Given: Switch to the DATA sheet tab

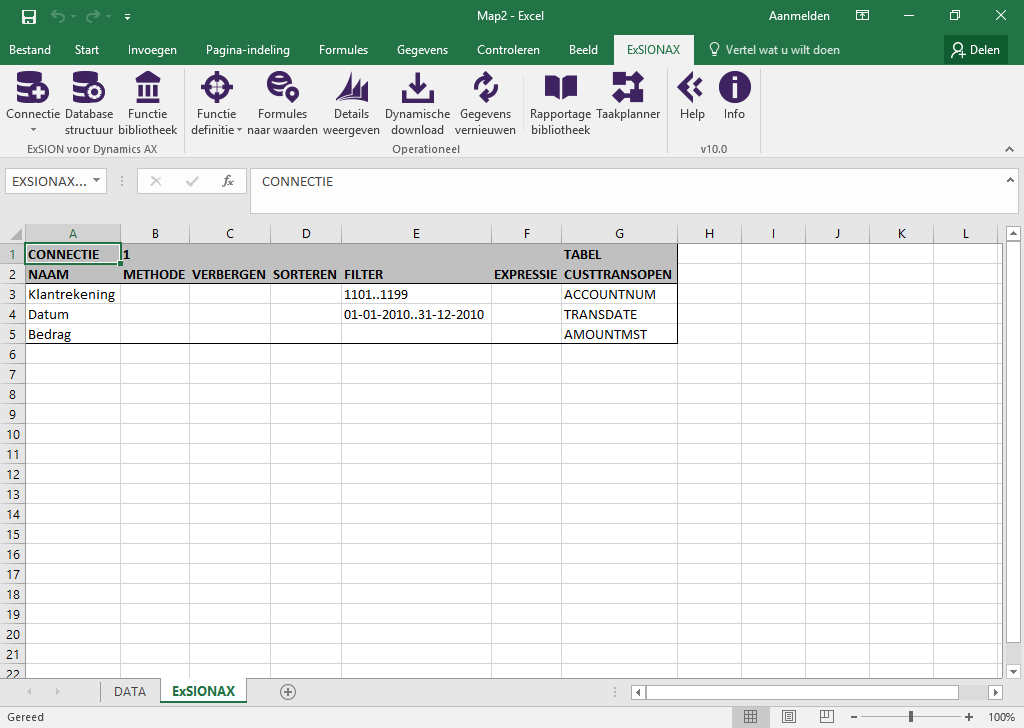Looking at the screenshot, I should click(130, 691).
